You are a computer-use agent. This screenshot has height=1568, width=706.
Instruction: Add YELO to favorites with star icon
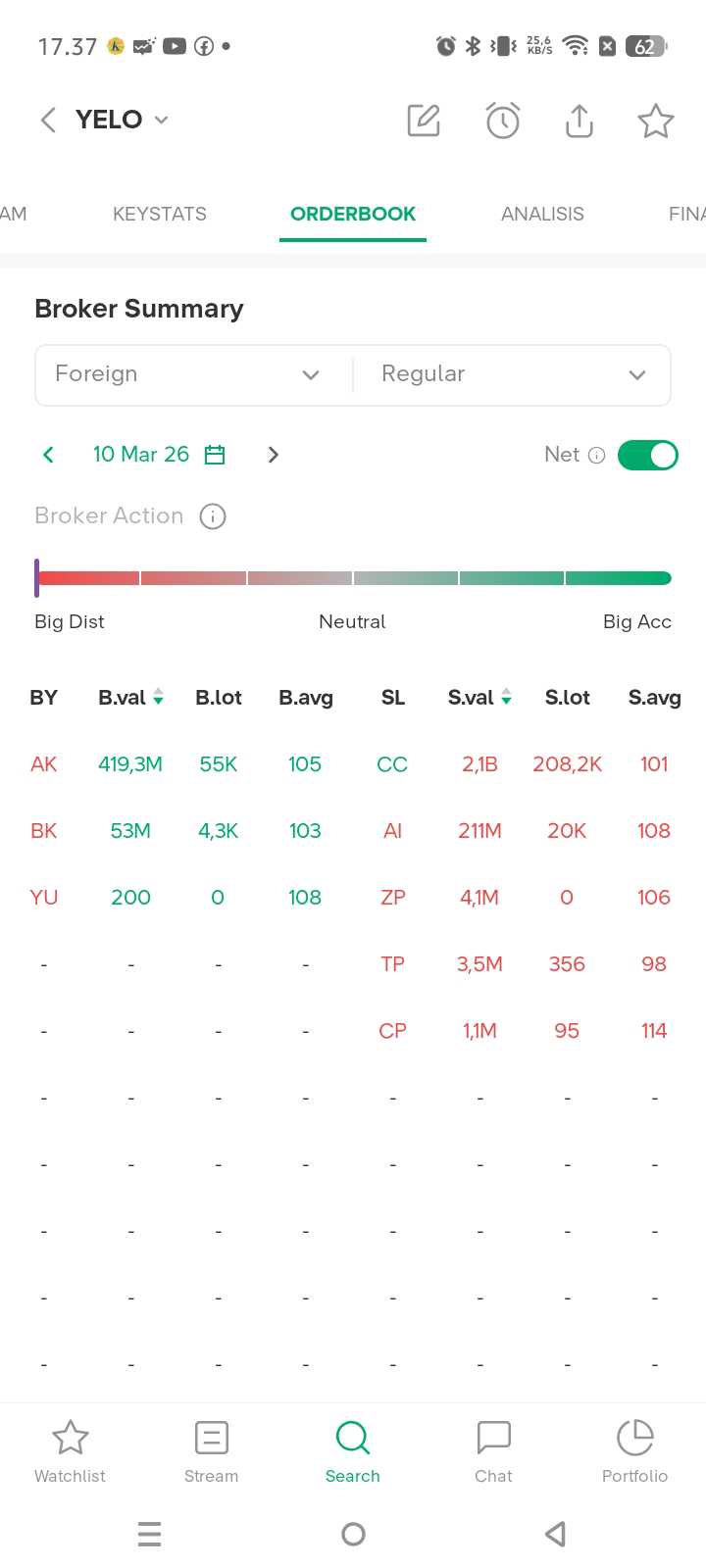click(x=655, y=121)
